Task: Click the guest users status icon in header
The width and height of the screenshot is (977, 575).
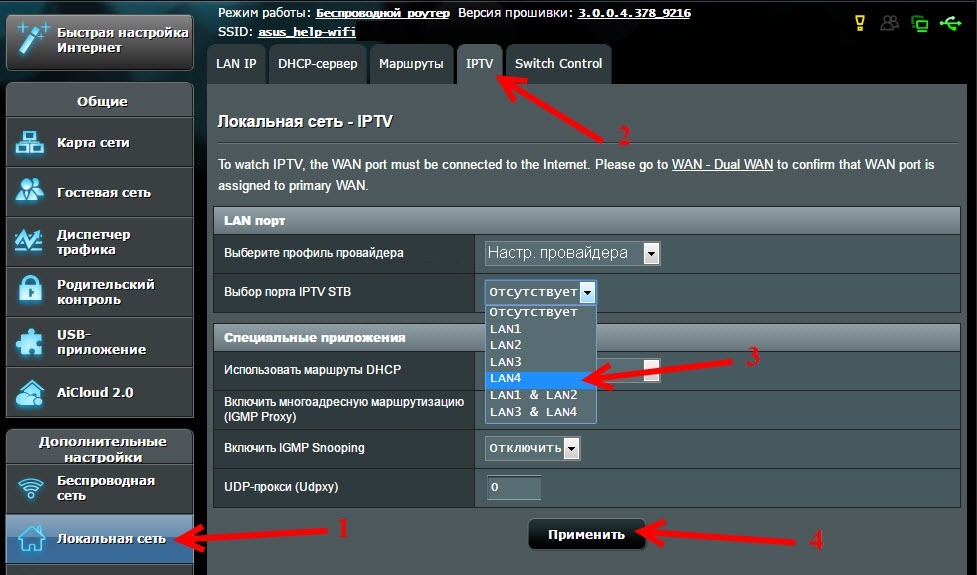Action: (890, 23)
